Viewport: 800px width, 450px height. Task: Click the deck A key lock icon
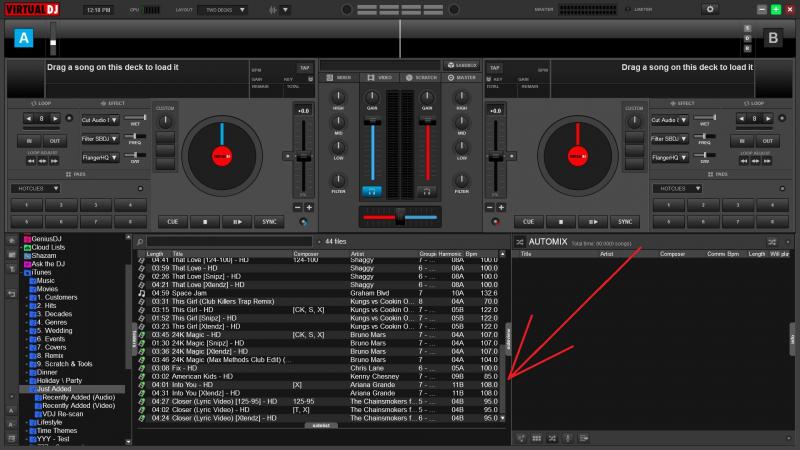click(x=310, y=79)
